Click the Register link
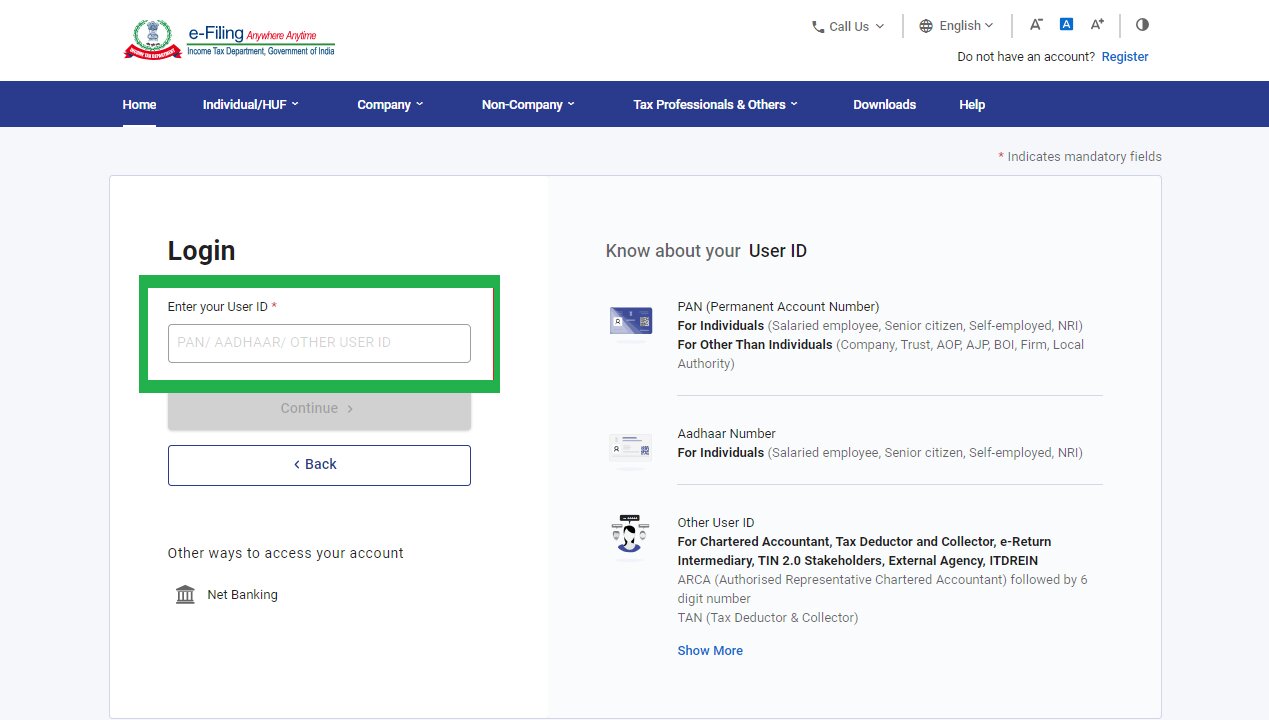This screenshot has height=720, width=1269. click(x=1124, y=57)
